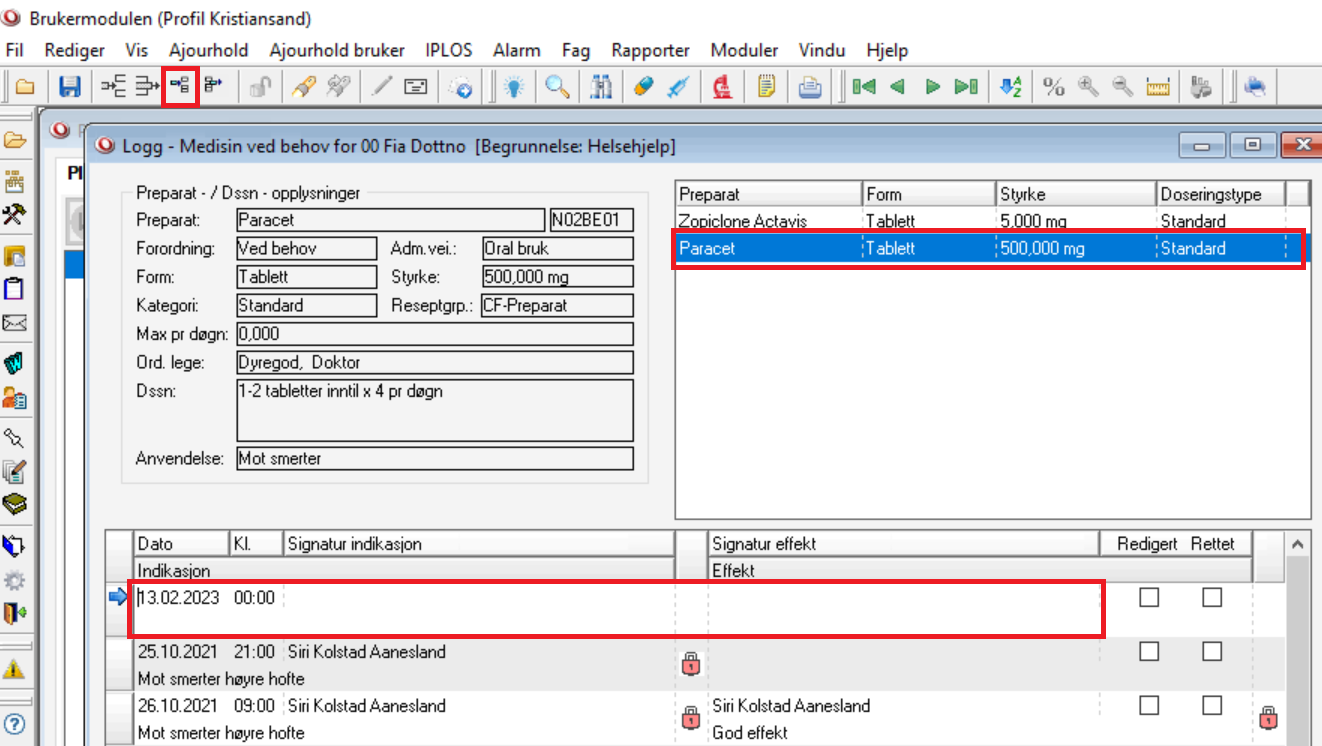
Task: Click the clipboard icon in left sidebar
Action: click(14, 289)
